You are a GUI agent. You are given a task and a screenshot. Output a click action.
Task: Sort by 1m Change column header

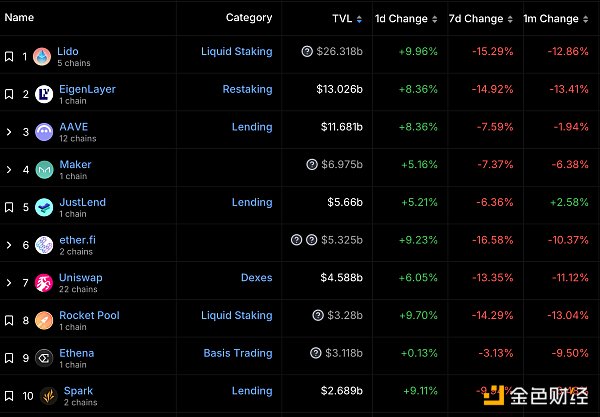pyautogui.click(x=555, y=18)
